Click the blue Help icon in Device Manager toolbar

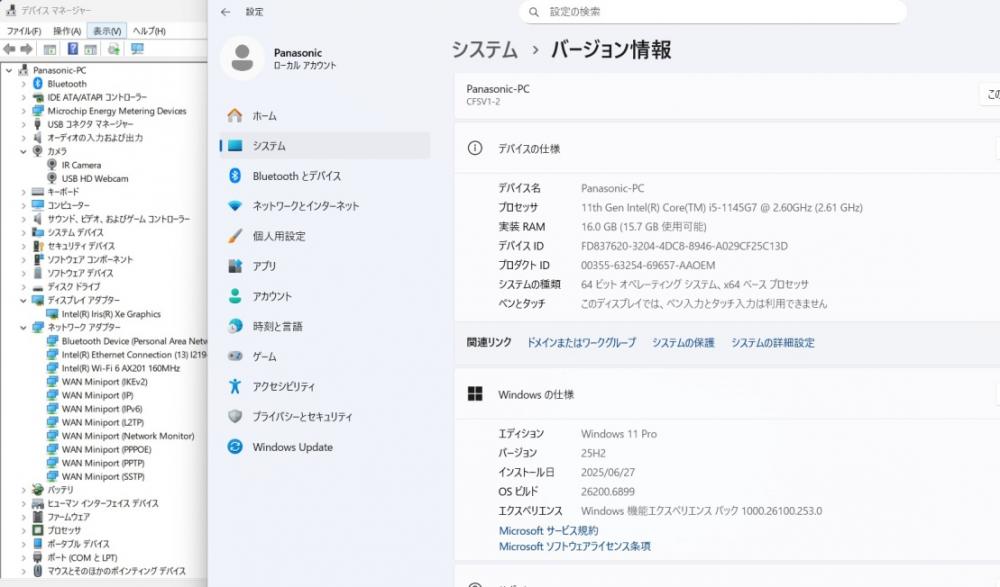coord(73,49)
